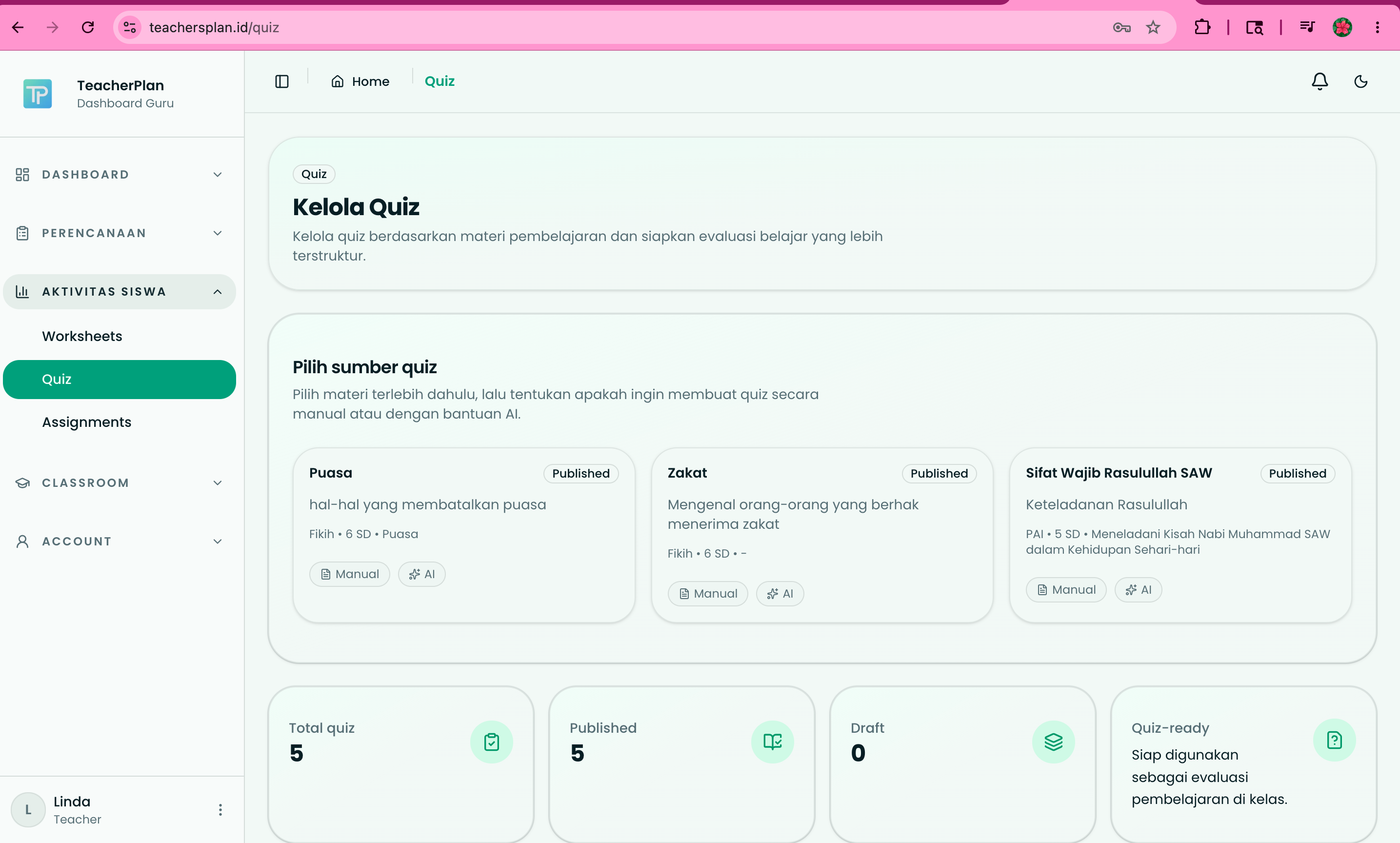The height and width of the screenshot is (843, 1400).
Task: Create Manual quiz for Puasa
Action: pos(349,574)
